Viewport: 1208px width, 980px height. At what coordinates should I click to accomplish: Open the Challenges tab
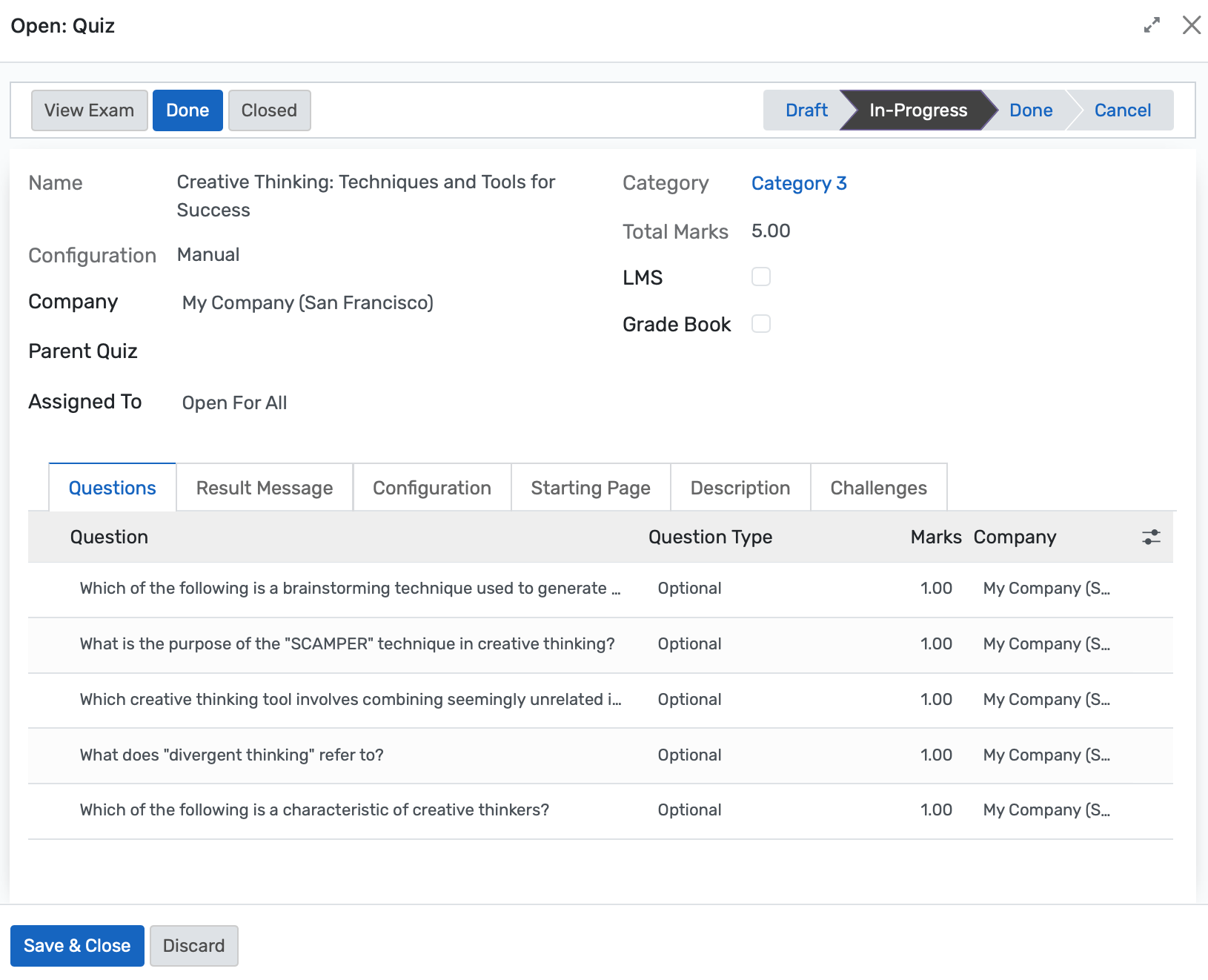pos(878,487)
